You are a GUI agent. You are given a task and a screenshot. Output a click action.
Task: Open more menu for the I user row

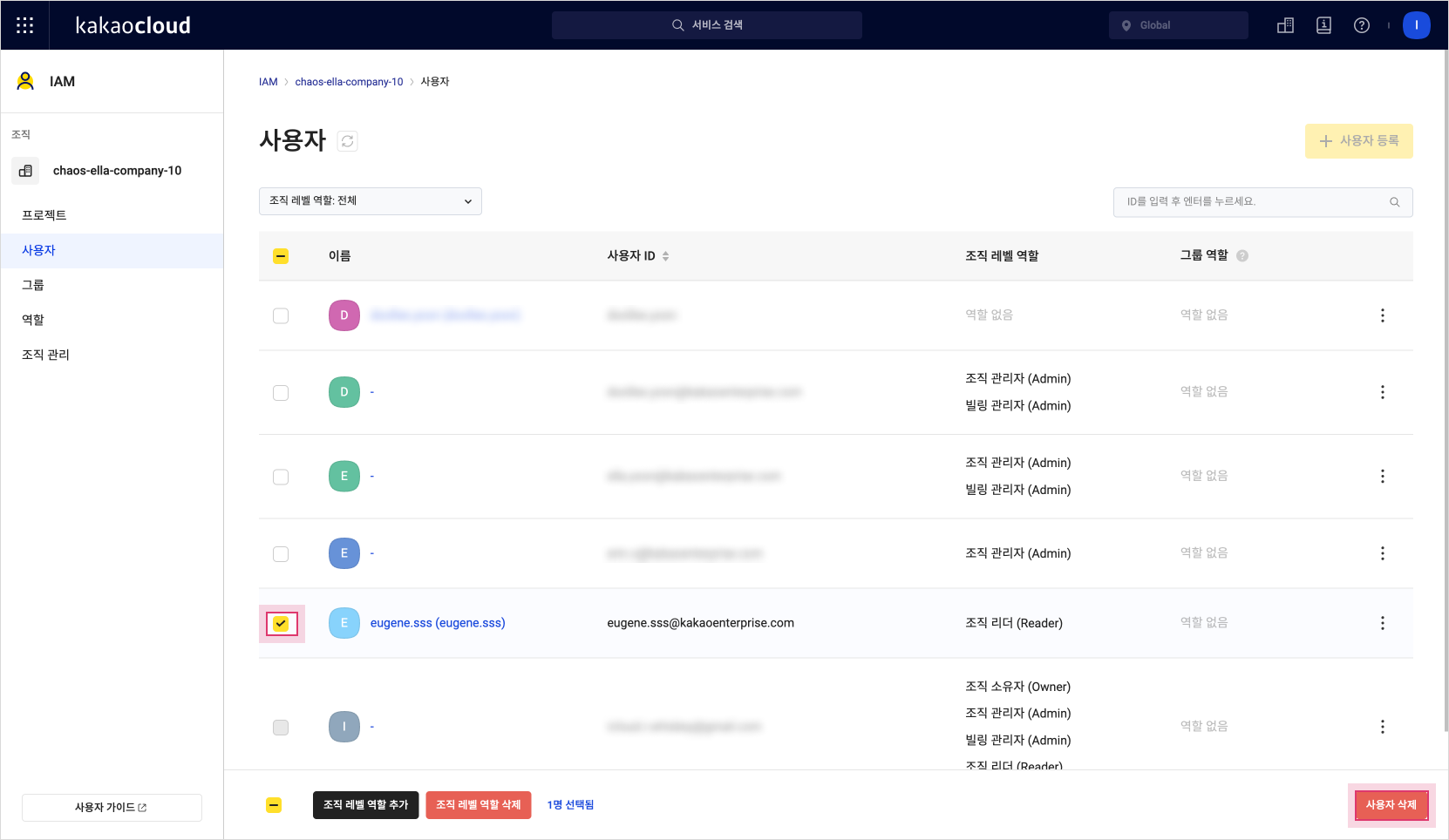[x=1383, y=727]
